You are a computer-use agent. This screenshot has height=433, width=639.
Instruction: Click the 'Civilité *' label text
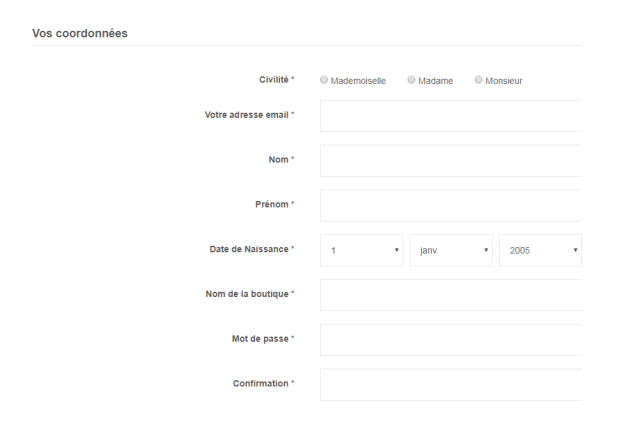(x=277, y=79)
